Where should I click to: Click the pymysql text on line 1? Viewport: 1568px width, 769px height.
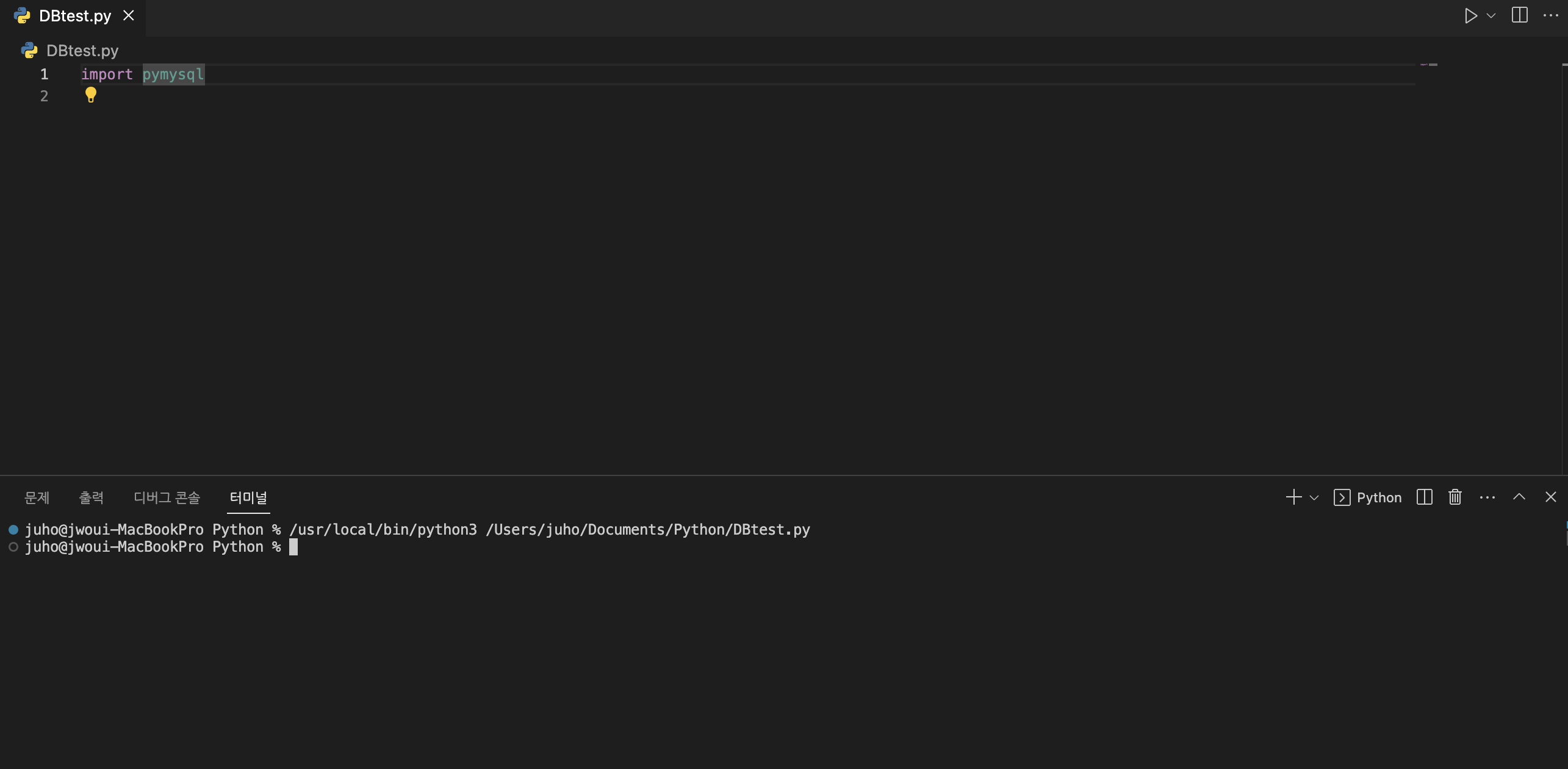point(173,74)
